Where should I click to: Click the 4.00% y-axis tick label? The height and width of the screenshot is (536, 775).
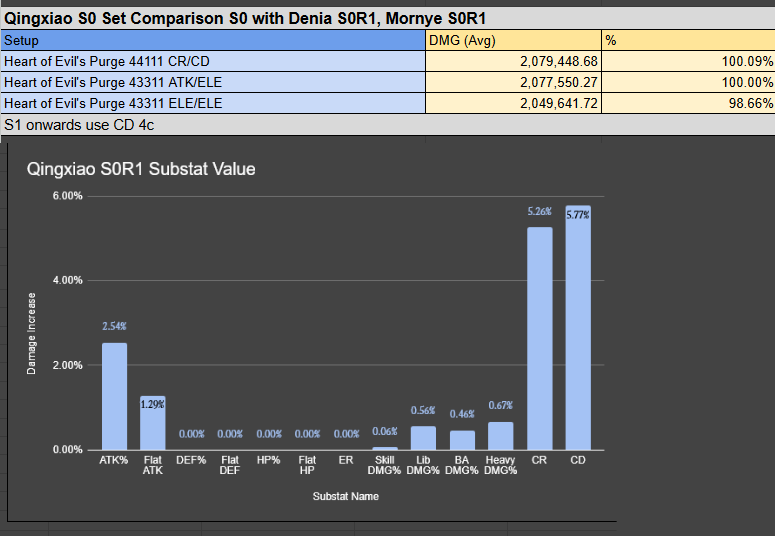tap(68, 280)
